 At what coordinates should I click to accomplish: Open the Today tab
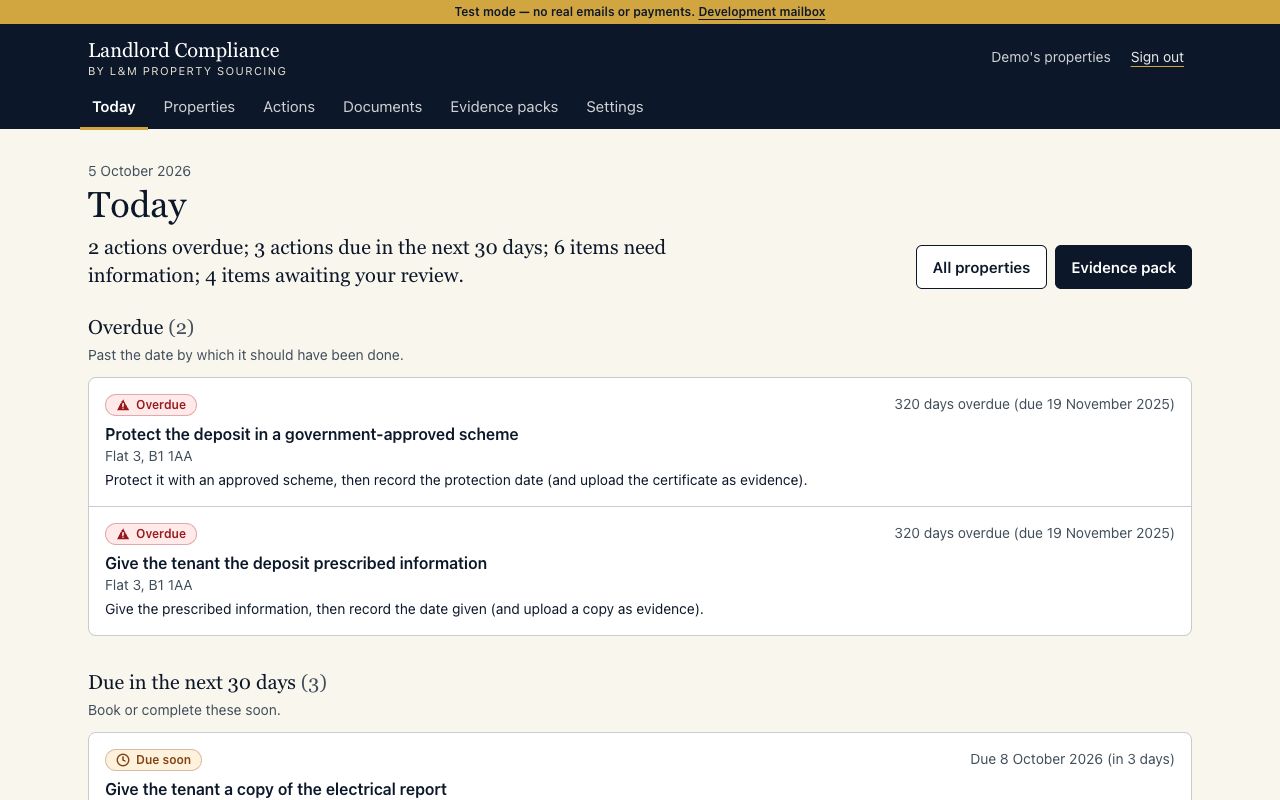(114, 107)
